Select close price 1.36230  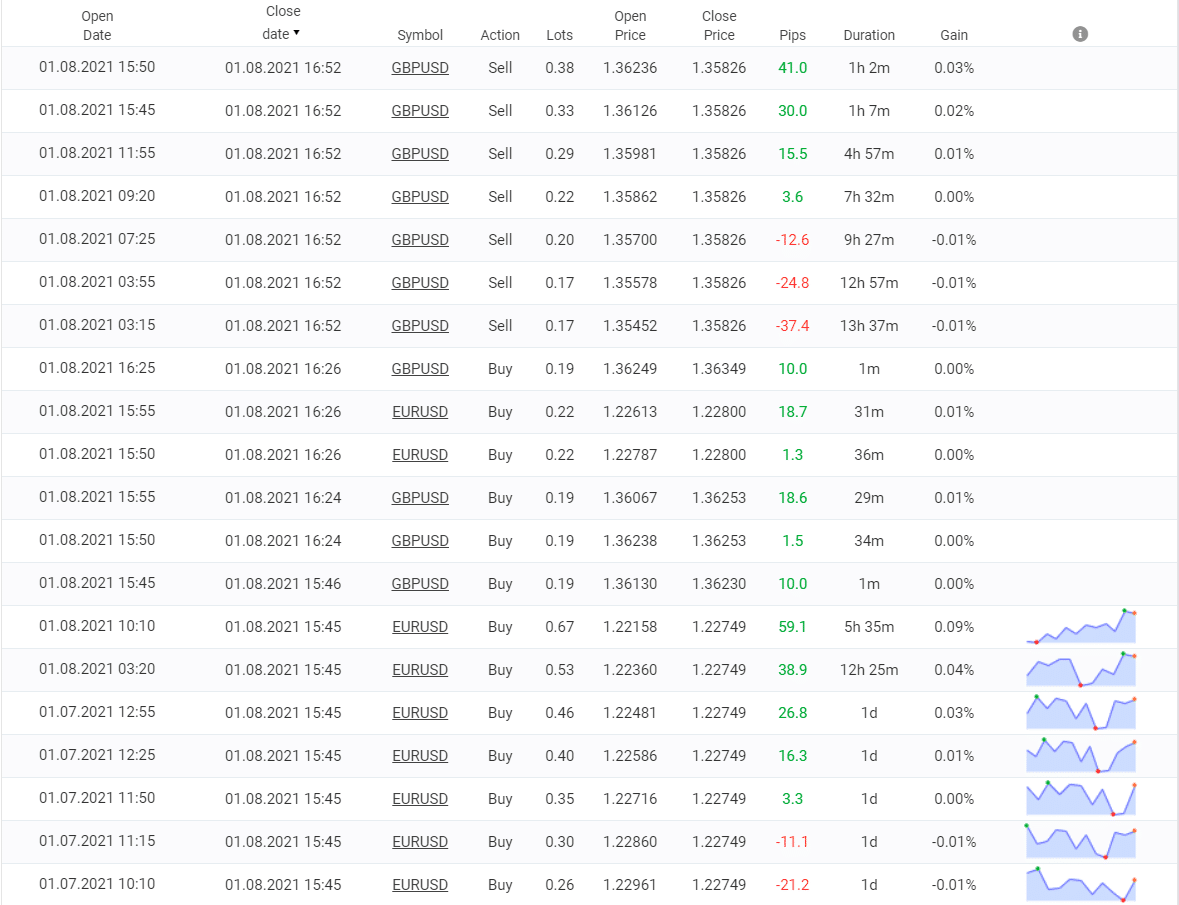click(x=719, y=583)
